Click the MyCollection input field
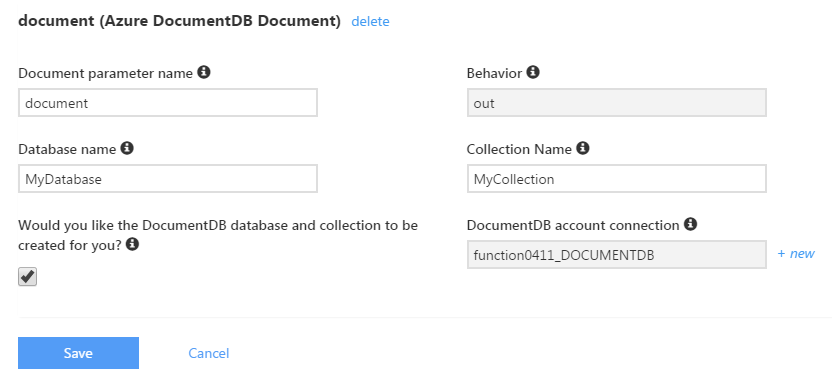The width and height of the screenshot is (832, 377). point(617,179)
